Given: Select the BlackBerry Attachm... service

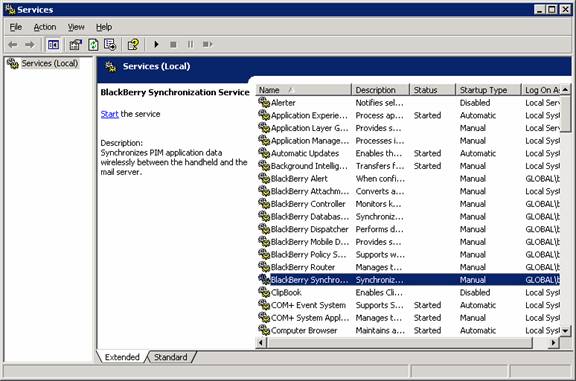Looking at the screenshot, I should click(408, 191).
